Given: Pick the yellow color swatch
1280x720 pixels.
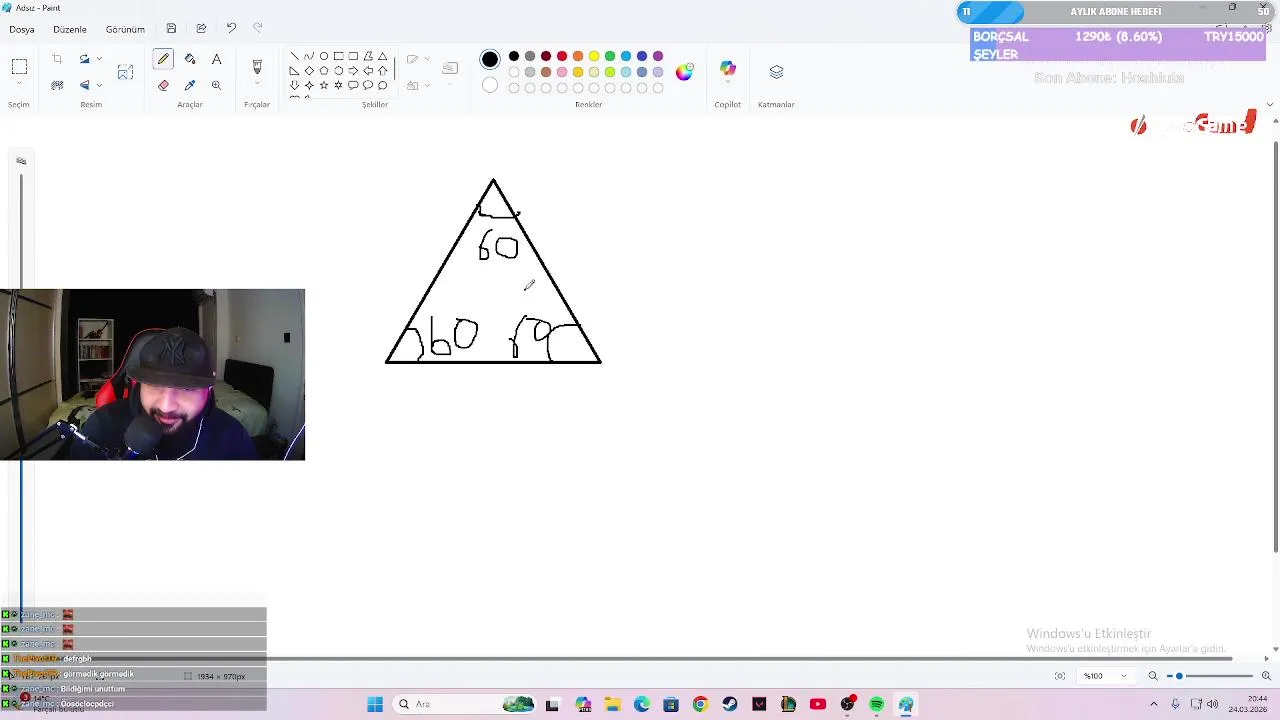Looking at the screenshot, I should (594, 56).
